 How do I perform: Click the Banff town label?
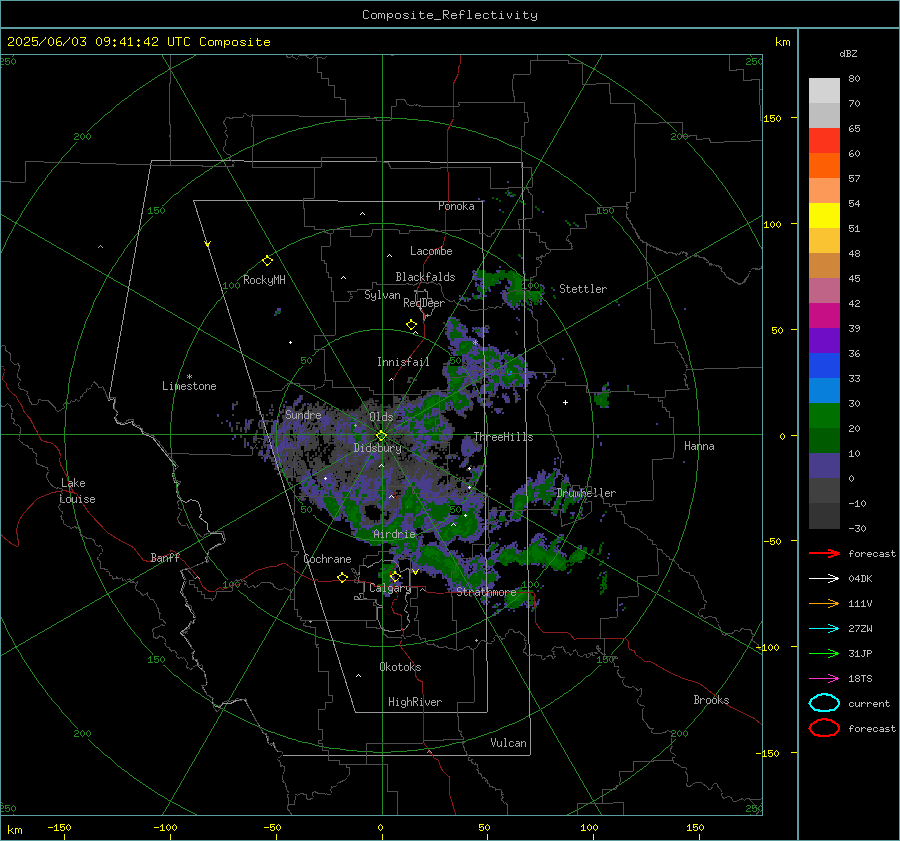pos(165,557)
